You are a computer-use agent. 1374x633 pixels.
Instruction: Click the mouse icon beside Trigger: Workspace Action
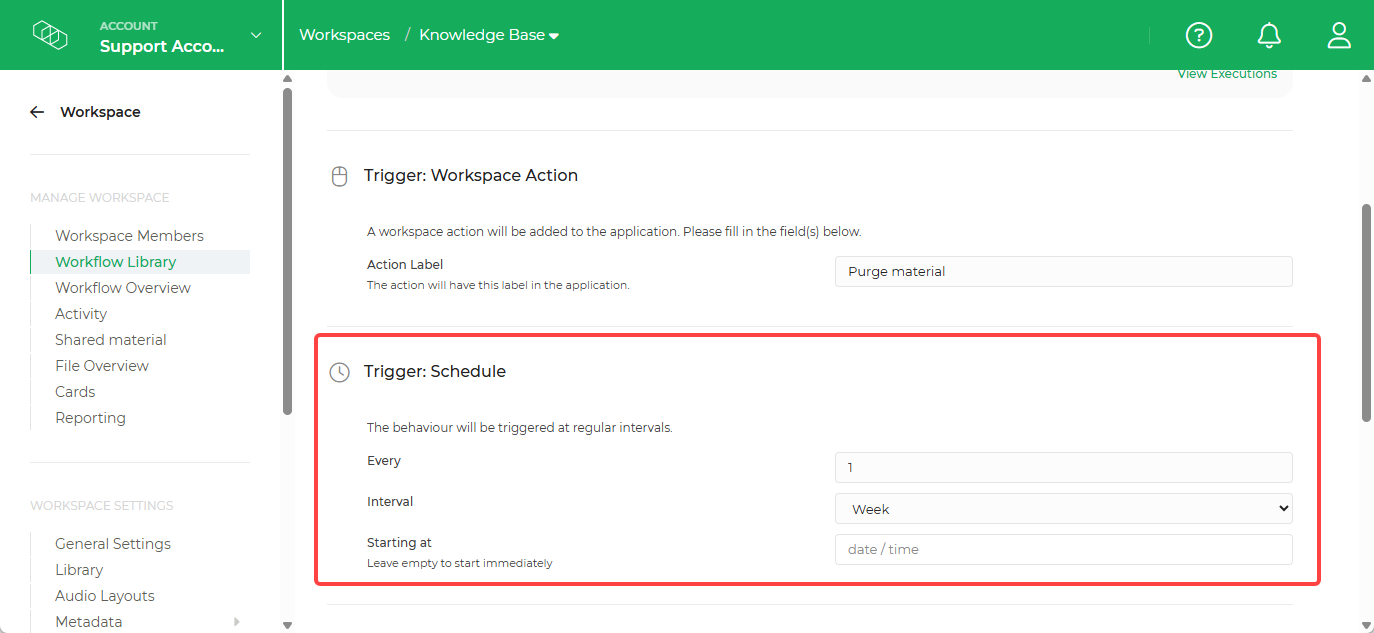[340, 176]
